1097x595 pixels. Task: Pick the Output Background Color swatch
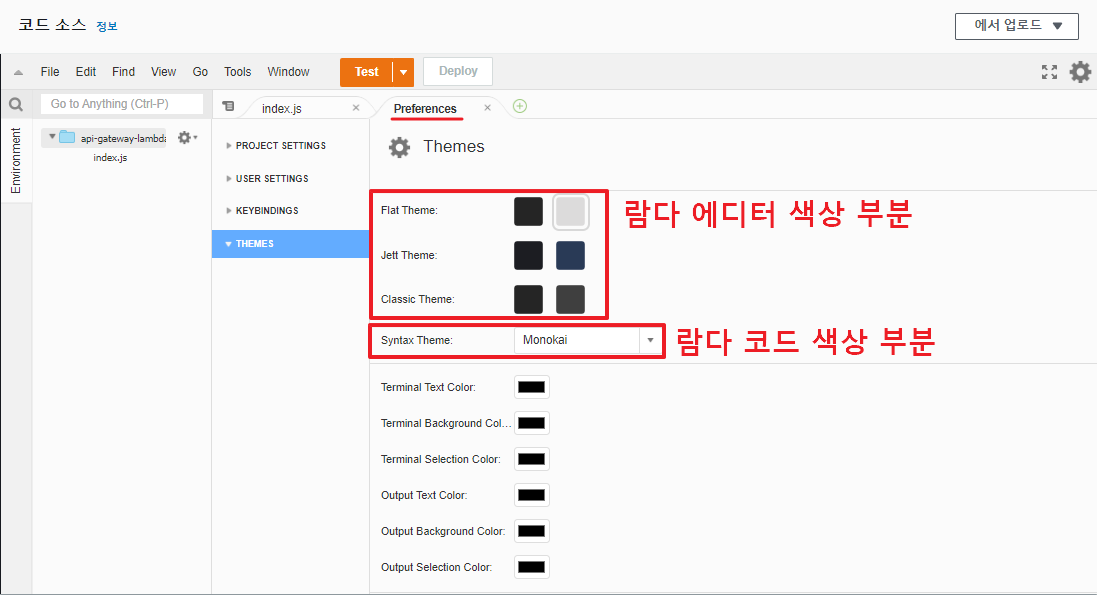point(532,531)
